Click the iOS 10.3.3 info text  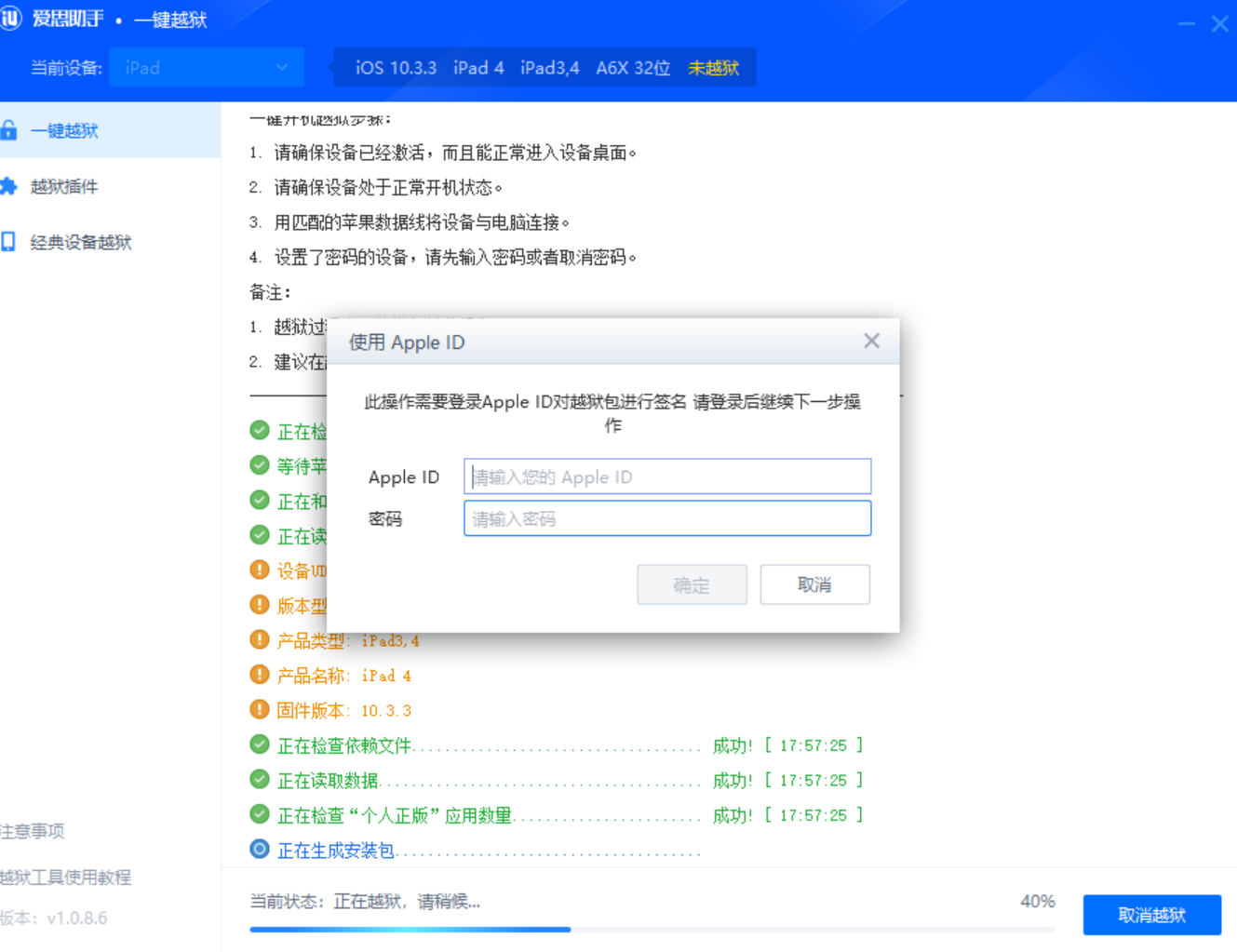pos(396,68)
